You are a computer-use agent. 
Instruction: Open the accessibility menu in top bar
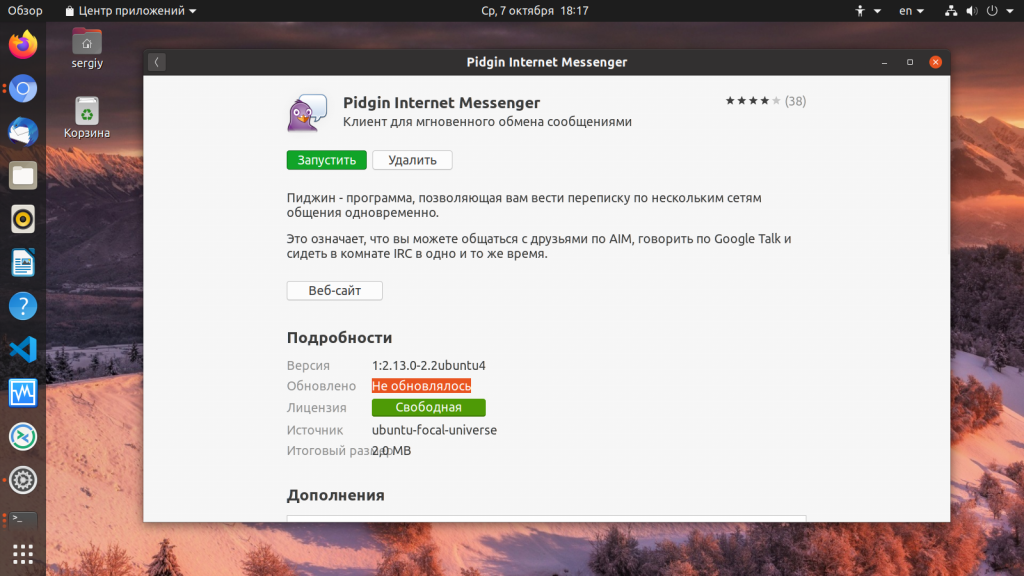coord(868,10)
